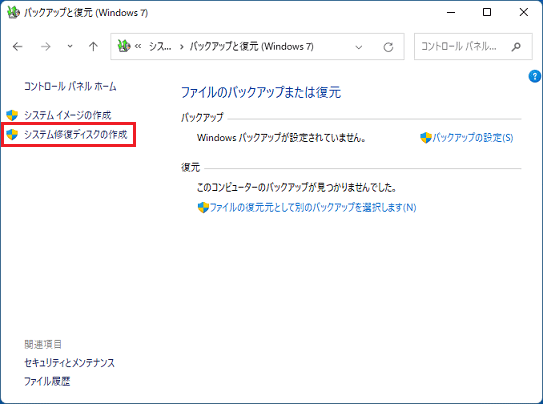Click バックアップと復元 (Windows 7) breadcrumb

tap(251, 46)
